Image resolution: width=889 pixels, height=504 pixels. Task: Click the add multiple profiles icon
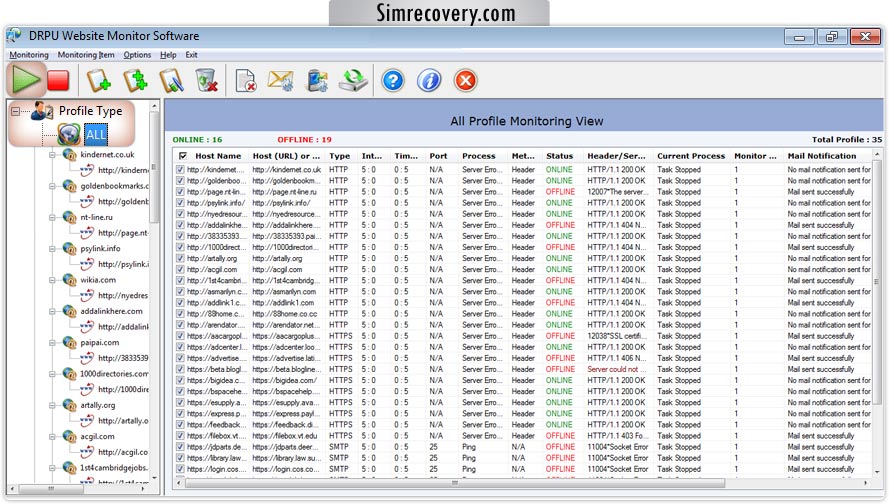tap(136, 81)
